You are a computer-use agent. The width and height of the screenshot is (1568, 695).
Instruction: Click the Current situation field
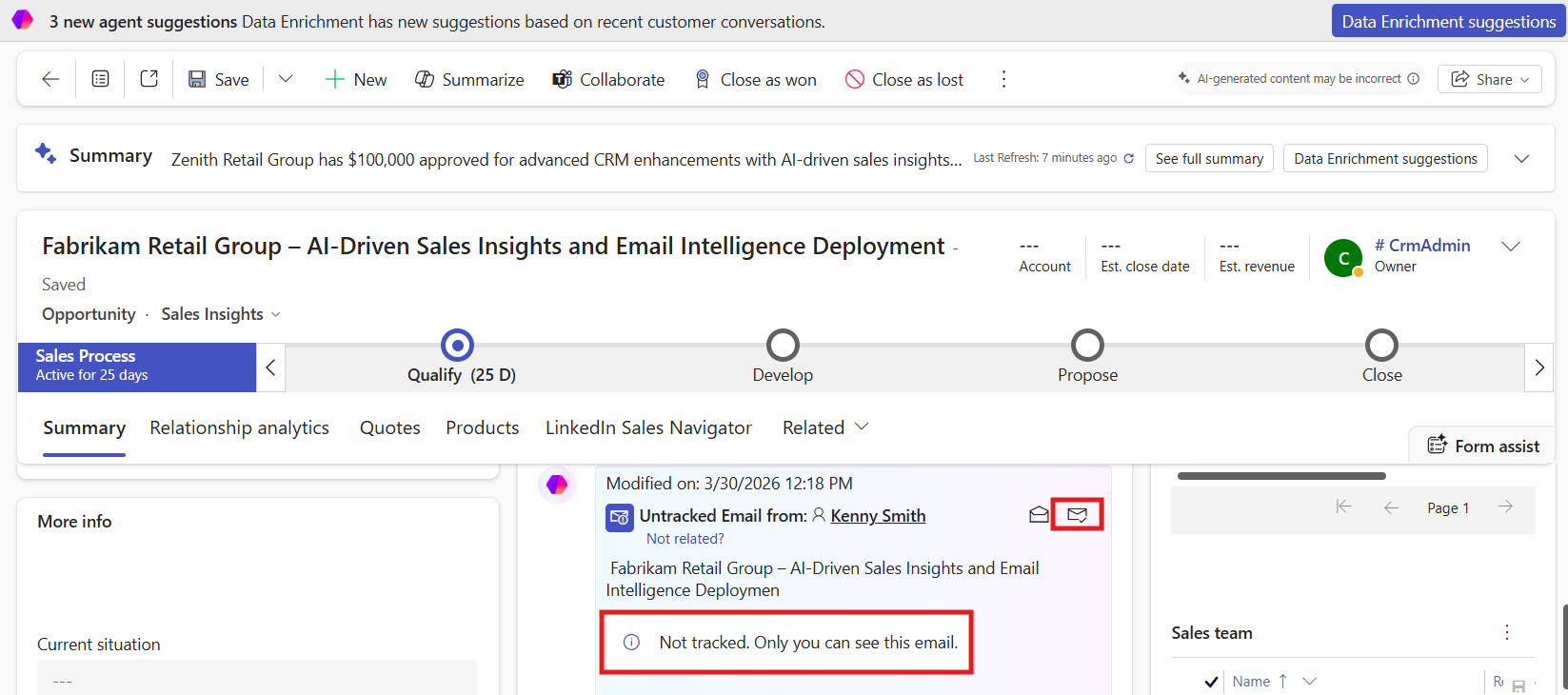tap(257, 680)
